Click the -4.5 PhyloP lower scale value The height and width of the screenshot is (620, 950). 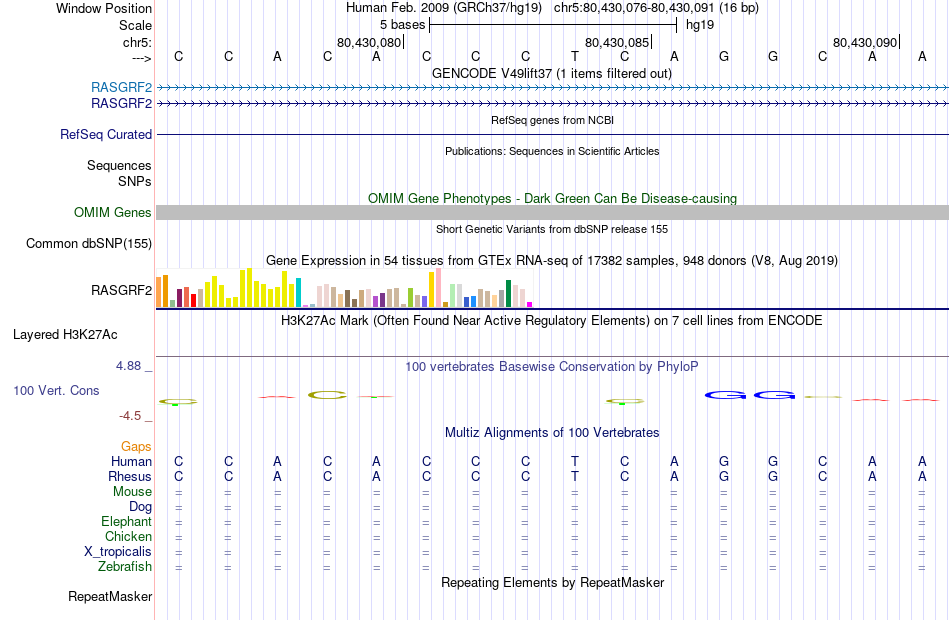click(x=130, y=416)
